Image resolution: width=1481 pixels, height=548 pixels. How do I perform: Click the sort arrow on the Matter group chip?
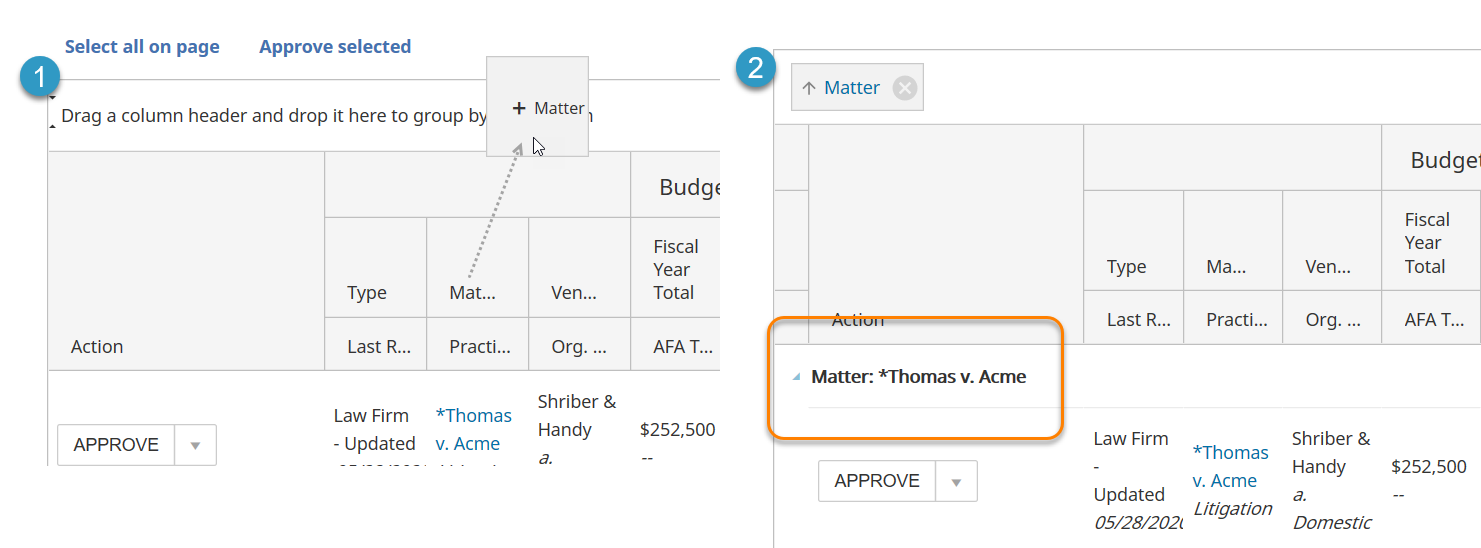click(809, 88)
